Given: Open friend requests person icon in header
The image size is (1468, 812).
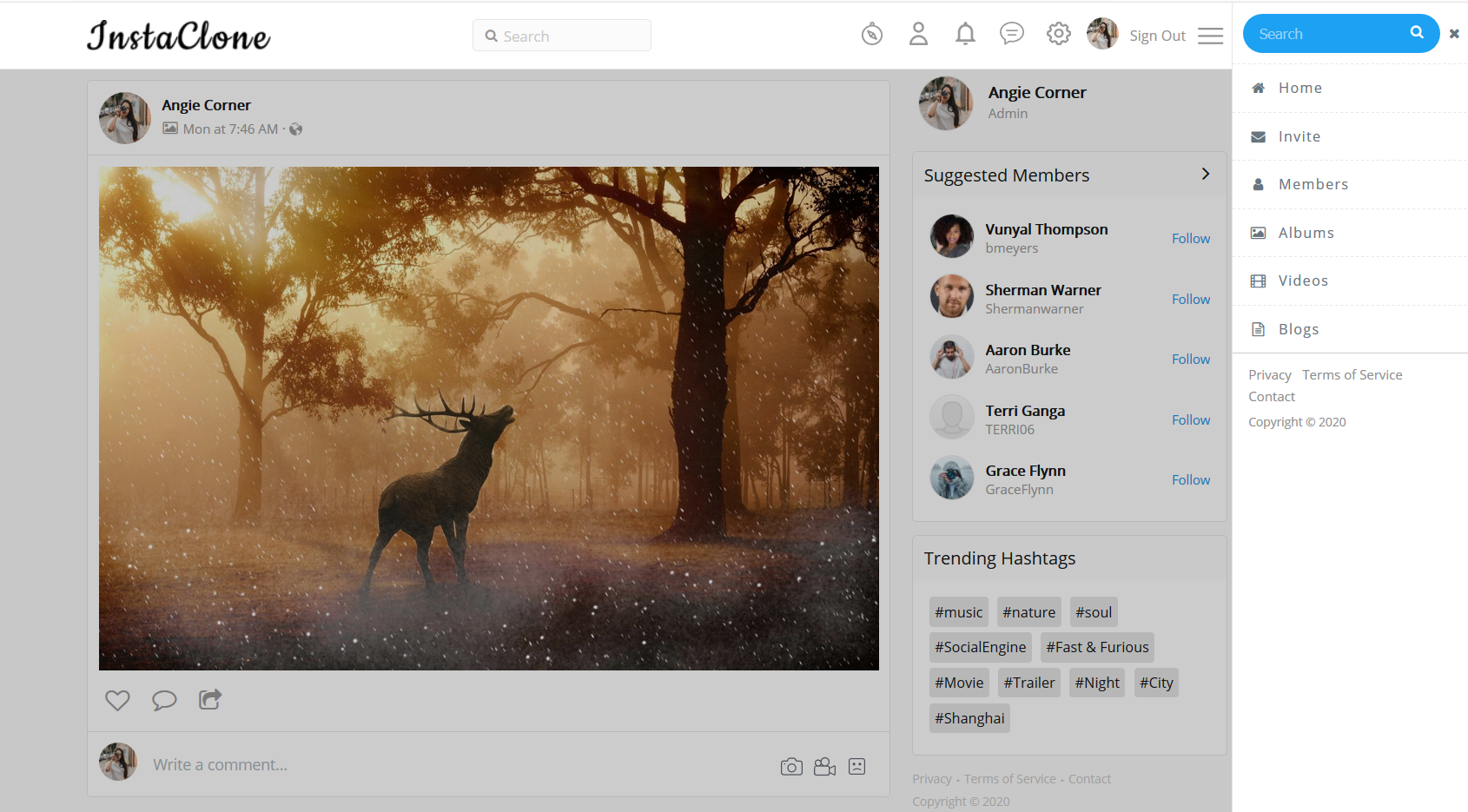Looking at the screenshot, I should click(x=918, y=35).
